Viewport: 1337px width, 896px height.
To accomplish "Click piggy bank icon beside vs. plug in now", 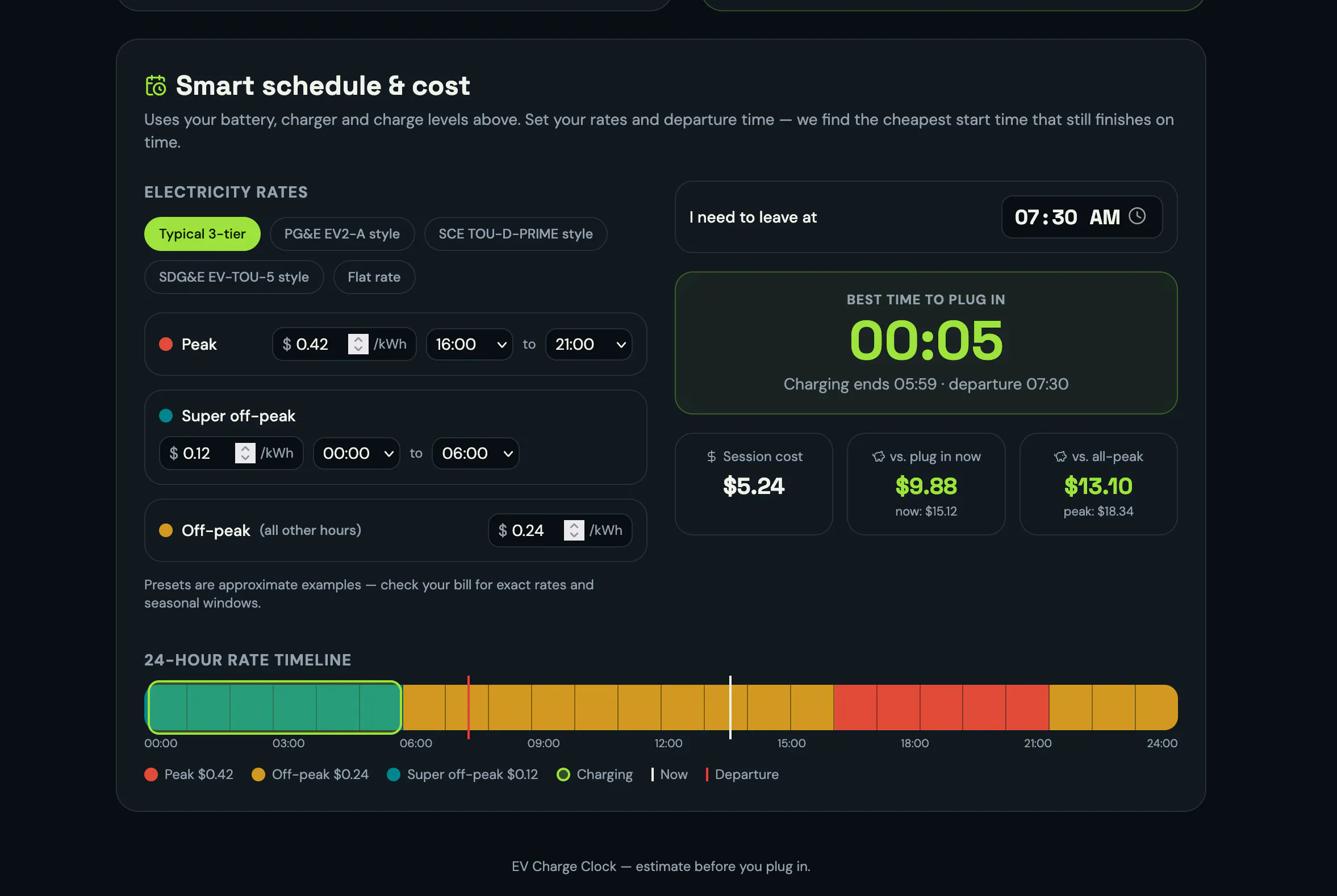I will coord(879,457).
